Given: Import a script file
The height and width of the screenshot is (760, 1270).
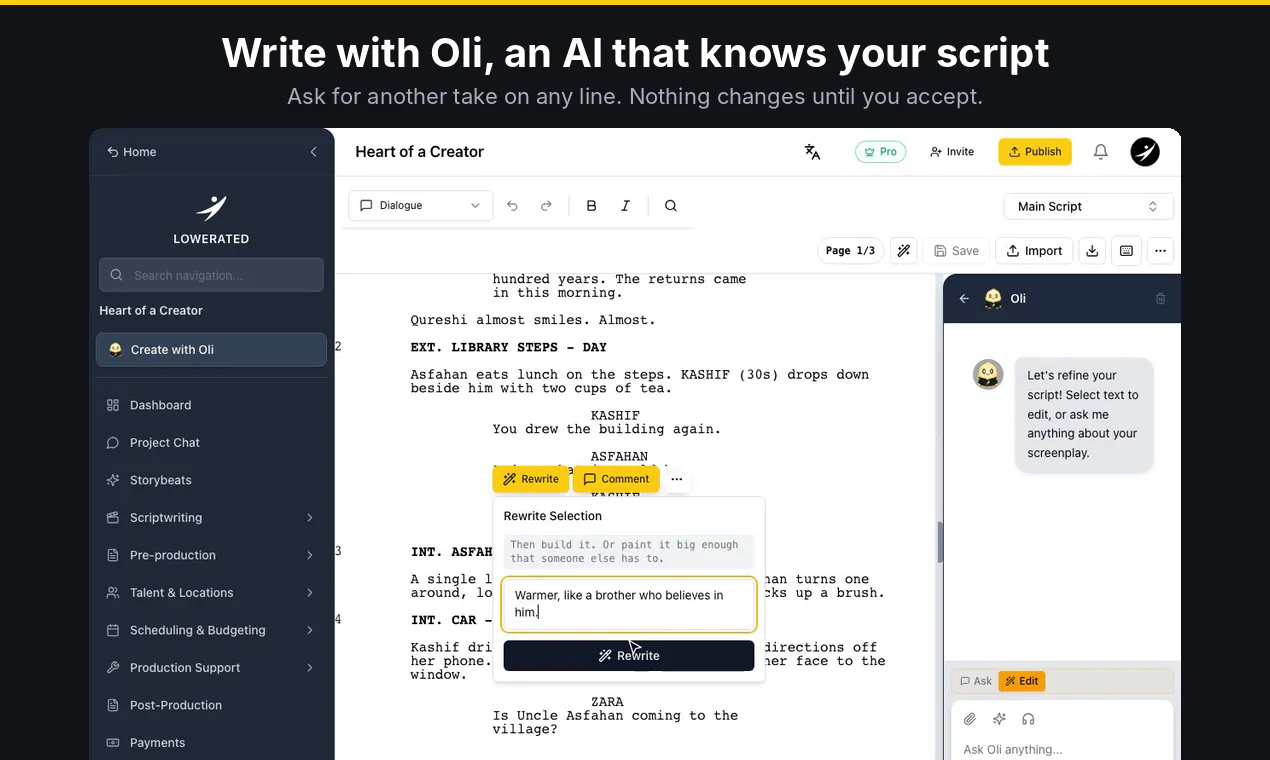Looking at the screenshot, I should pos(1035,251).
